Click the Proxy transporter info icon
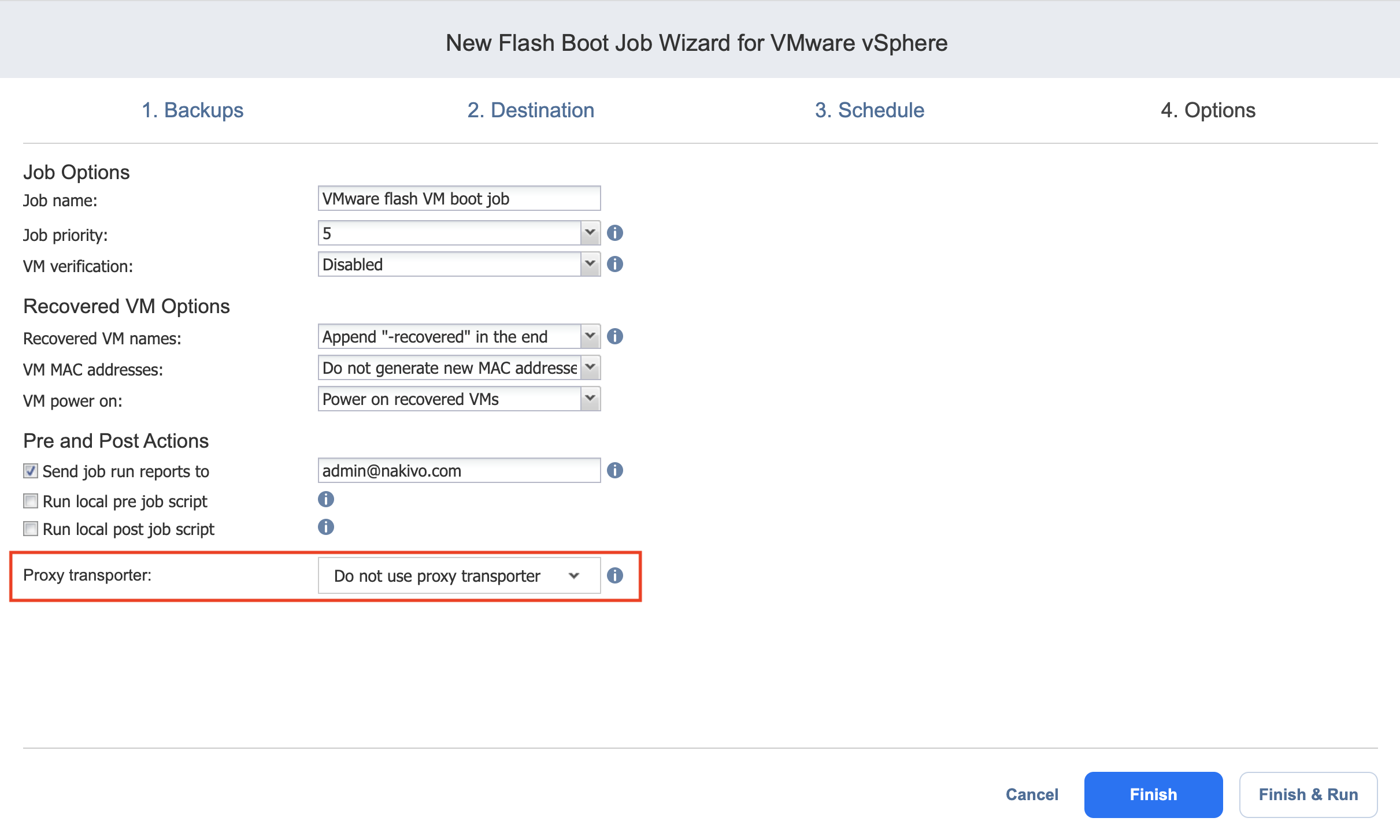 coord(615,575)
